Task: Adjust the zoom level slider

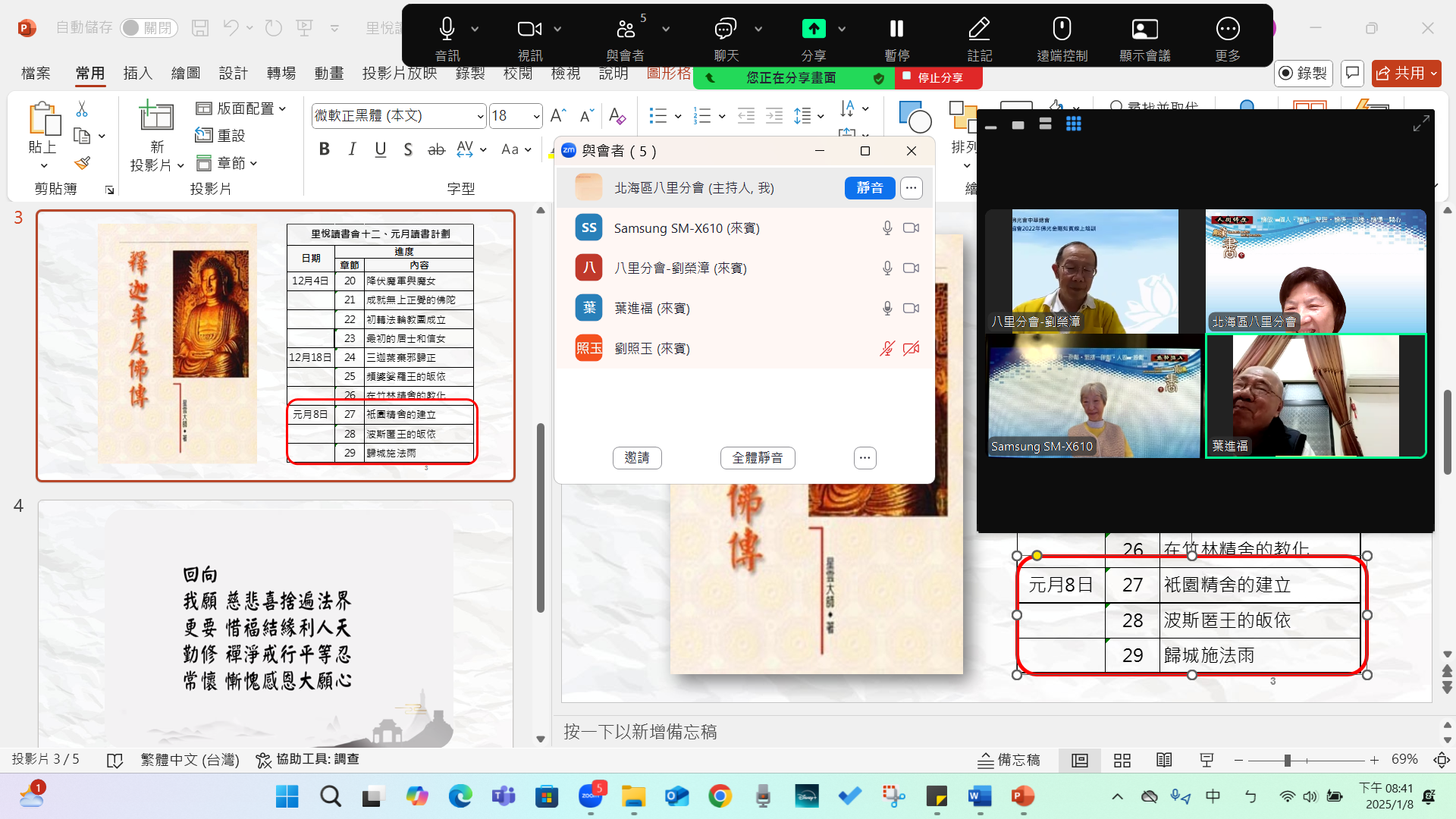Action: pyautogui.click(x=1287, y=760)
